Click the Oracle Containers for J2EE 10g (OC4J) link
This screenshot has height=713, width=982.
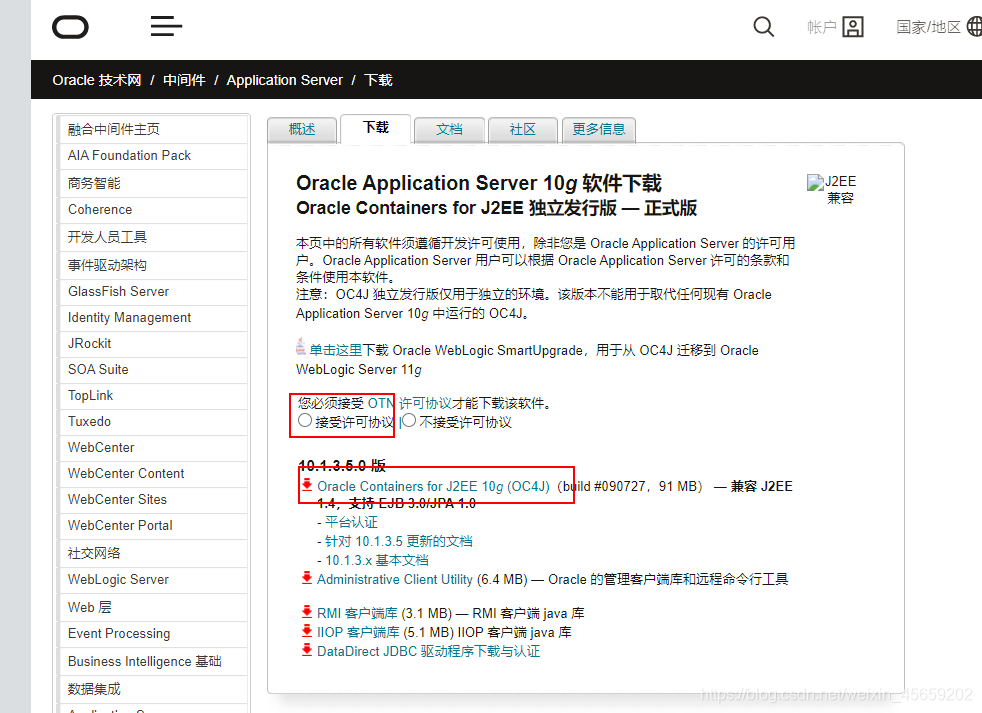(x=436, y=486)
